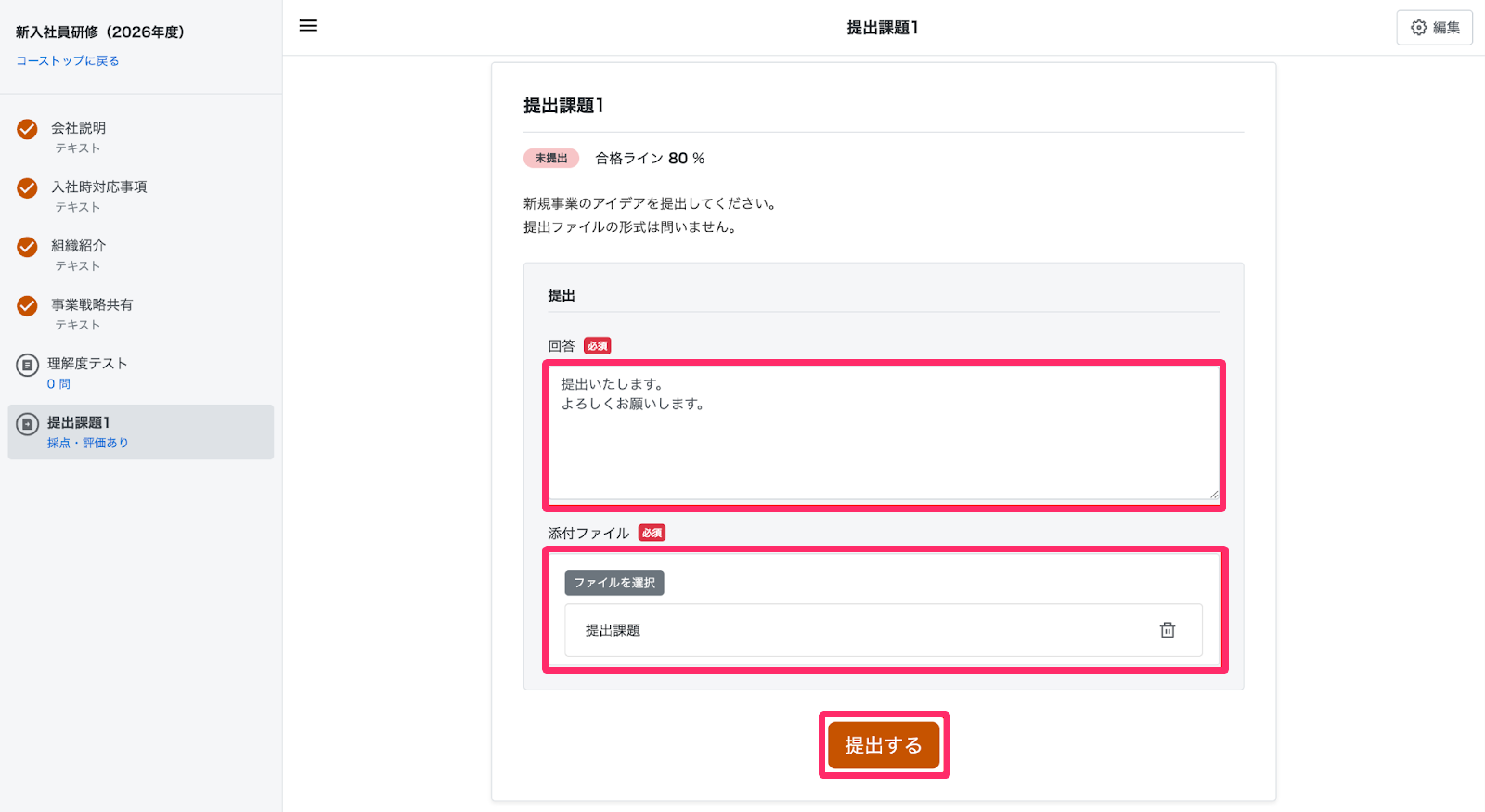This screenshot has width=1485, height=812.
Task: Click the 0 問 label under 理解度テスト
Action: (58, 384)
